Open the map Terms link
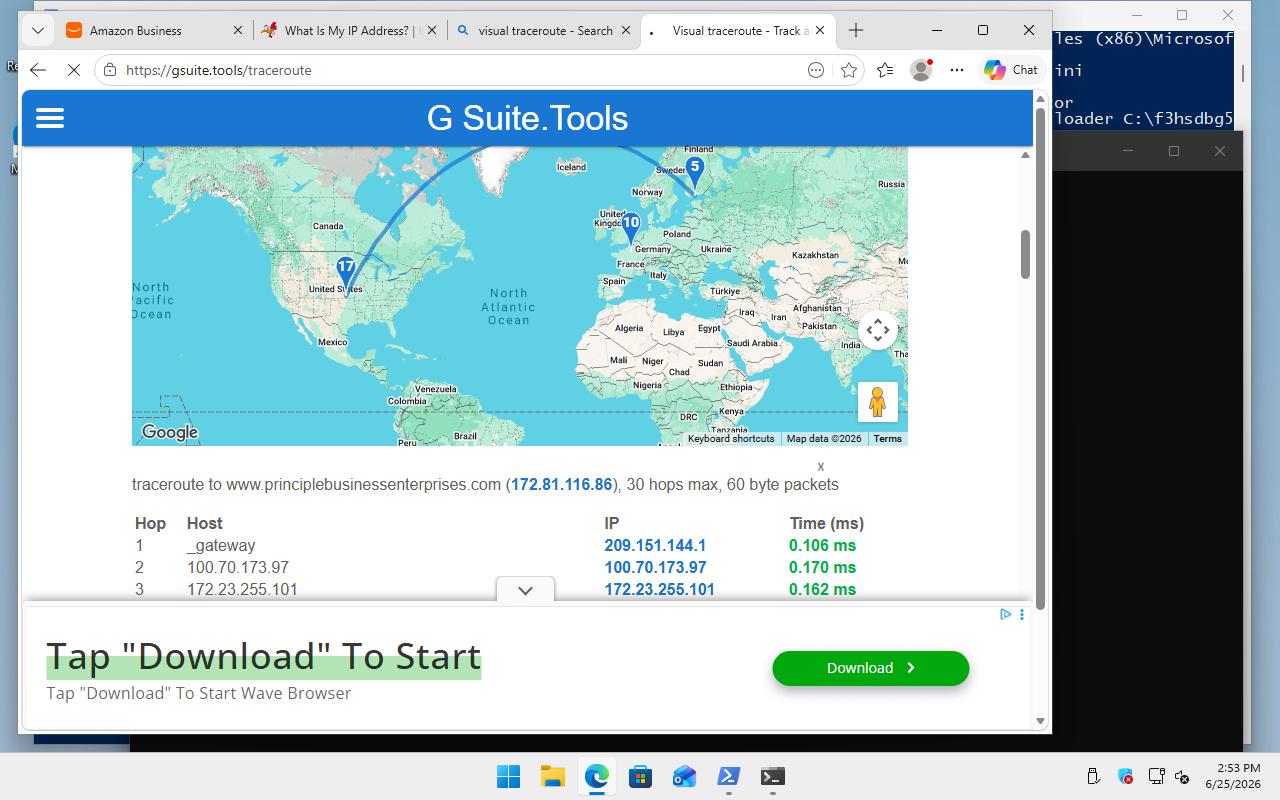 [887, 439]
